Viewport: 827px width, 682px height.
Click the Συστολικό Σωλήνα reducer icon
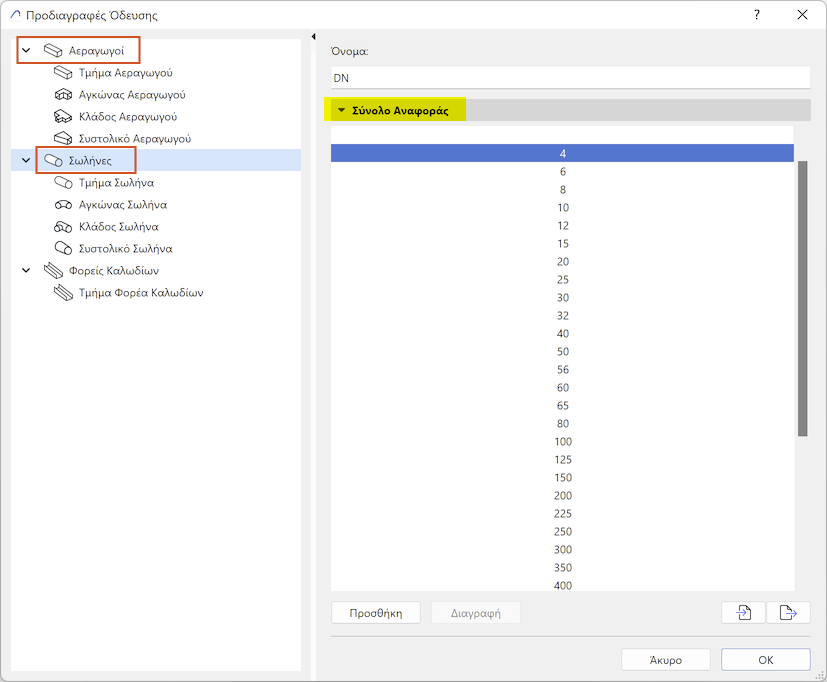63,248
